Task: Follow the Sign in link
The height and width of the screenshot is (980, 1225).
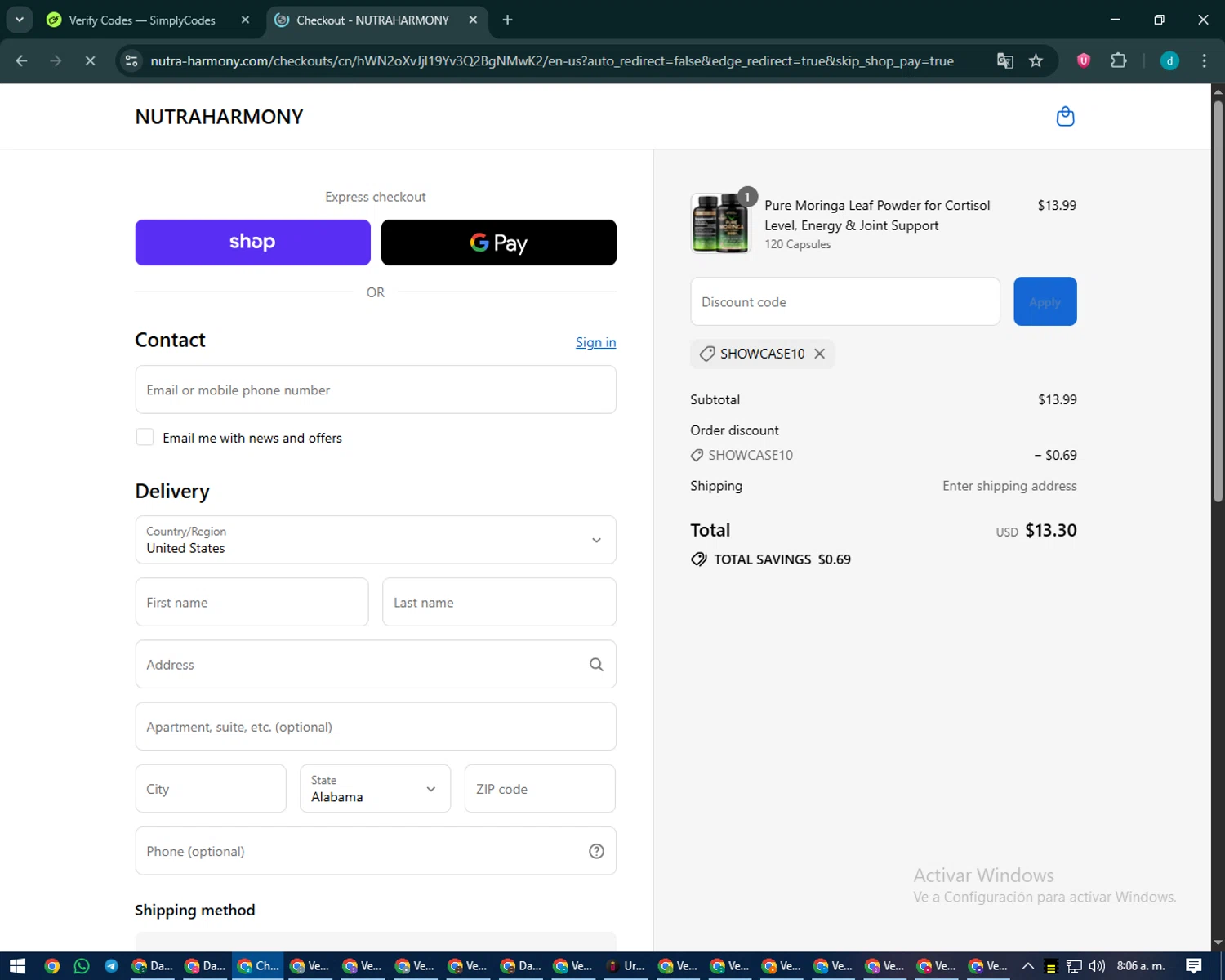Action: tap(595, 342)
